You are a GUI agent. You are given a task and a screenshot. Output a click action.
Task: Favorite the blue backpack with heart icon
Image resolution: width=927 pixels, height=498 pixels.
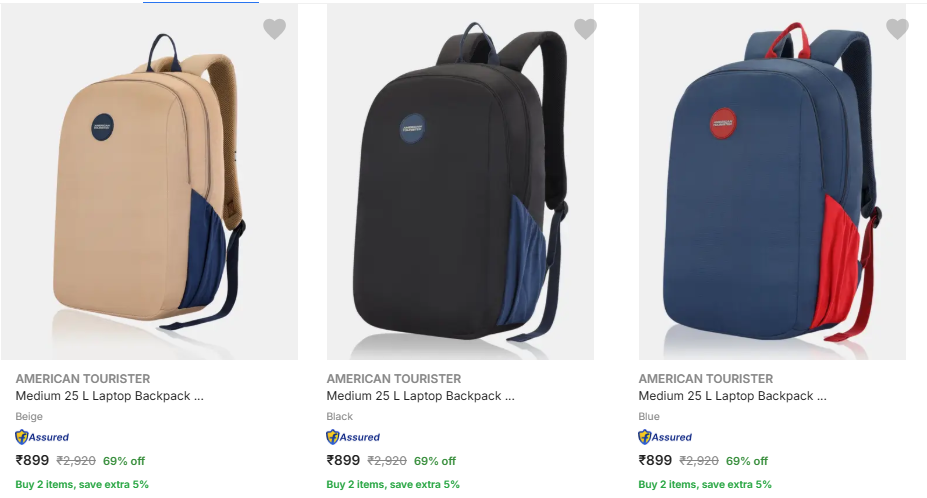(x=897, y=29)
